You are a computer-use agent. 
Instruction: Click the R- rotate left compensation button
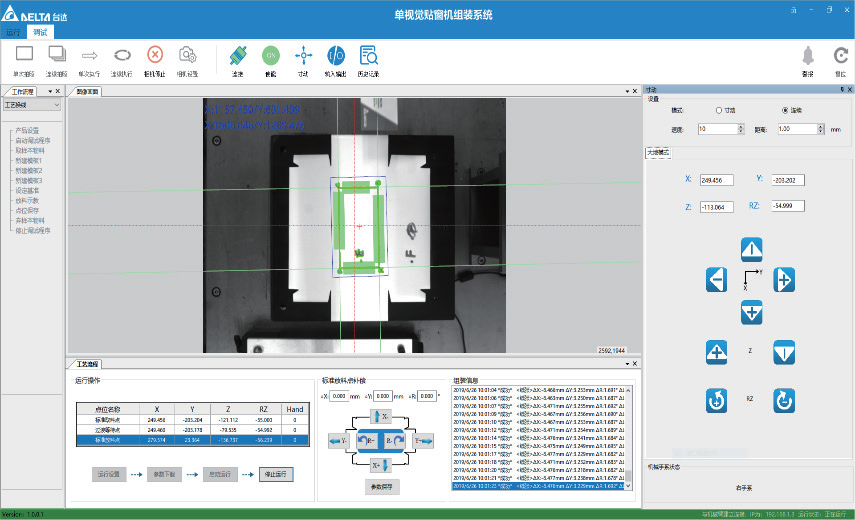pos(368,440)
